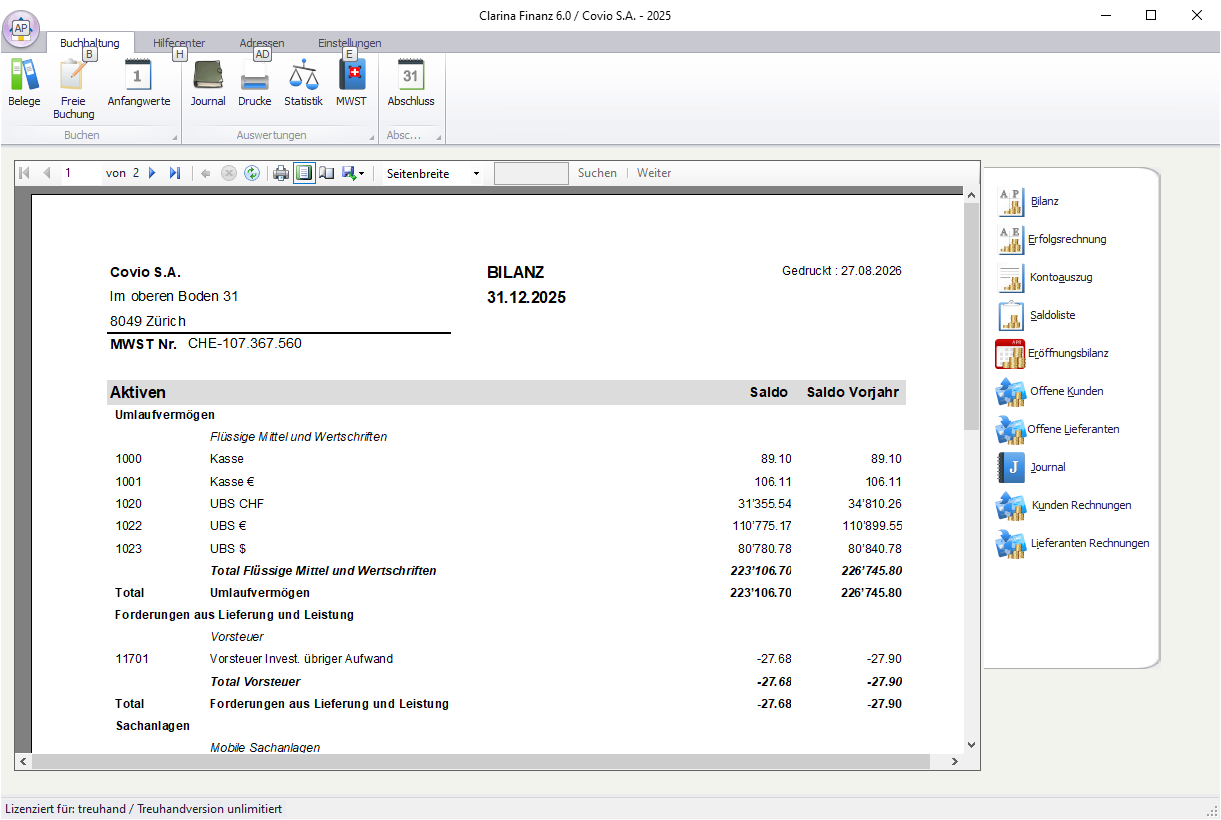Expand the Abschluss group dialog launcher

tap(438, 136)
